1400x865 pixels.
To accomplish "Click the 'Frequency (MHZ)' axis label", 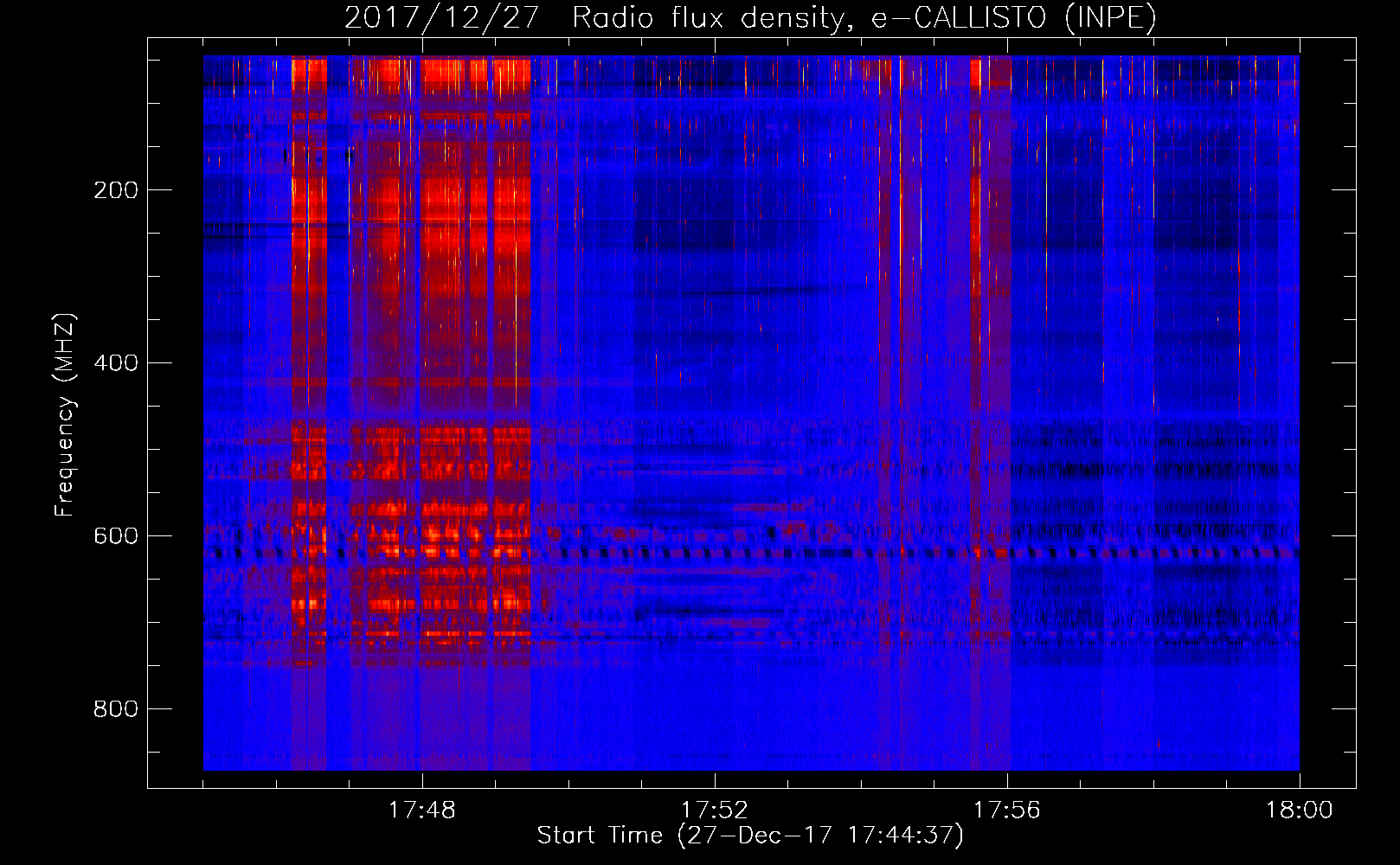I will 66,415.
